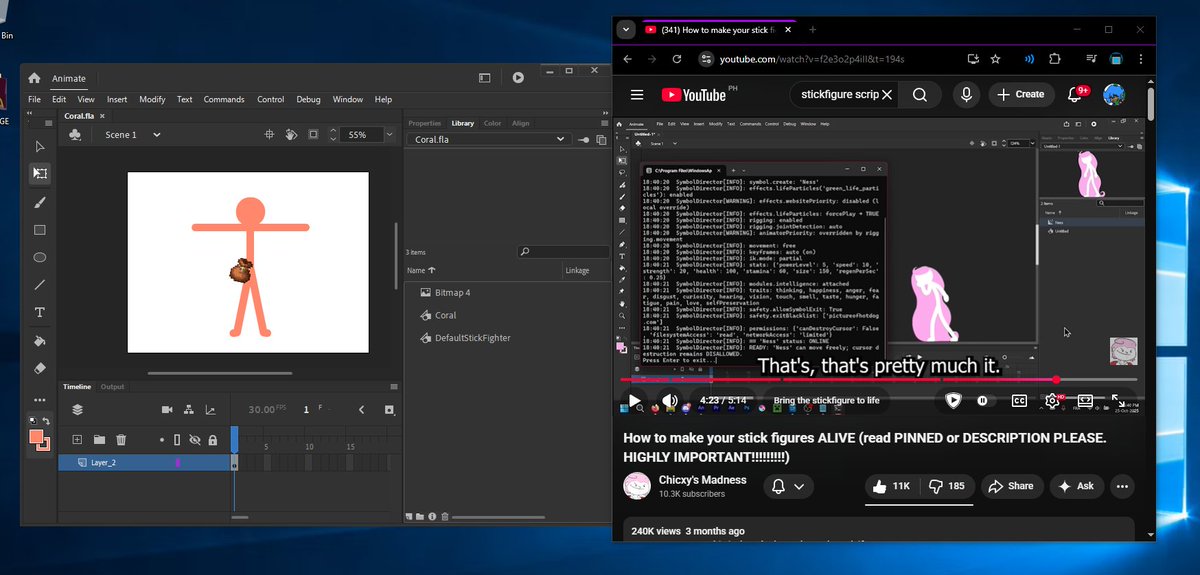Select the Eraser tool in Animate
Screen dimensions: 1200x575
[x=40, y=368]
